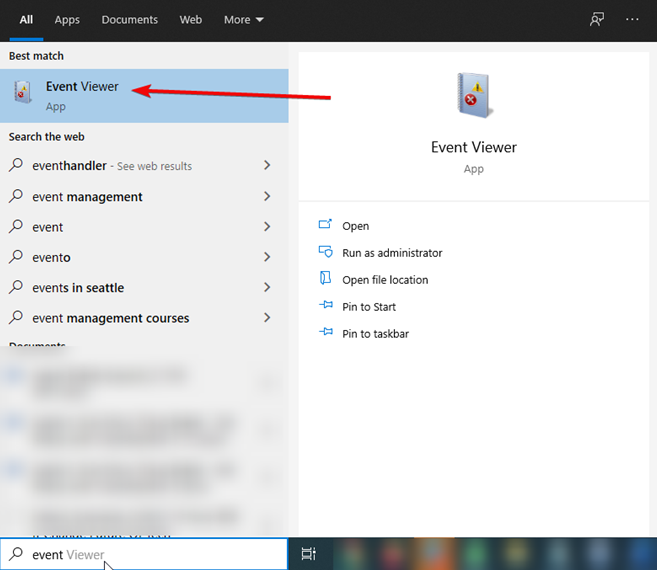Select the eventhandler web search suggestion
Image resolution: width=657 pixels, height=570 pixels.
144,166
